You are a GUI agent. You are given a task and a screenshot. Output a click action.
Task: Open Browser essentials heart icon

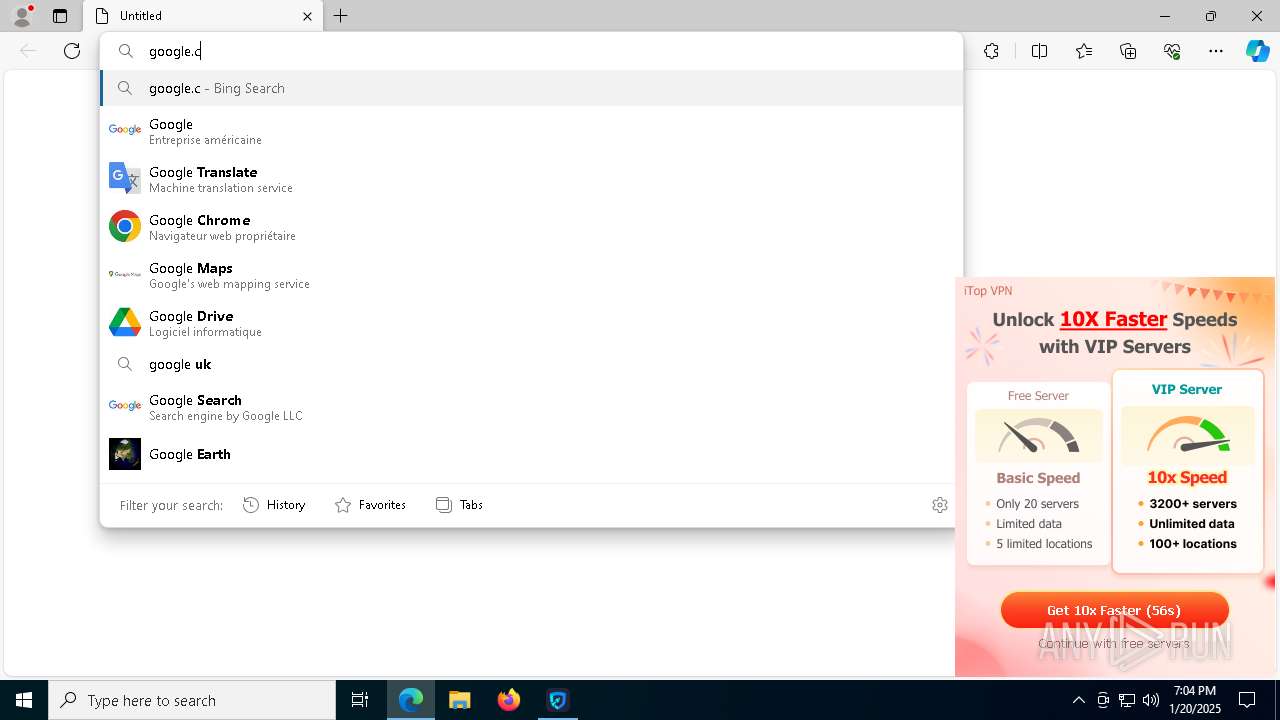pos(1172,51)
